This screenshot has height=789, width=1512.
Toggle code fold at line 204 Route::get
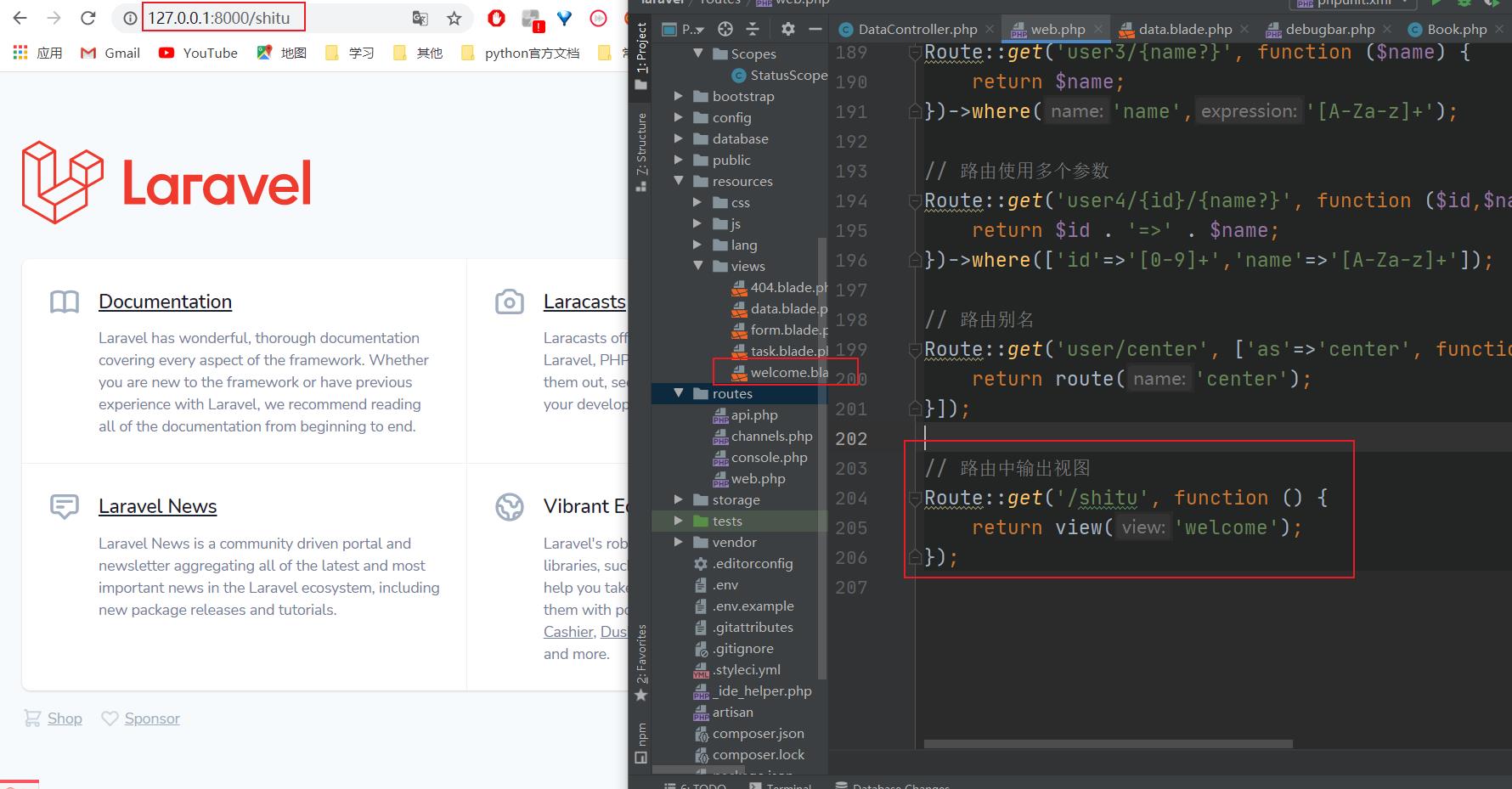click(915, 499)
